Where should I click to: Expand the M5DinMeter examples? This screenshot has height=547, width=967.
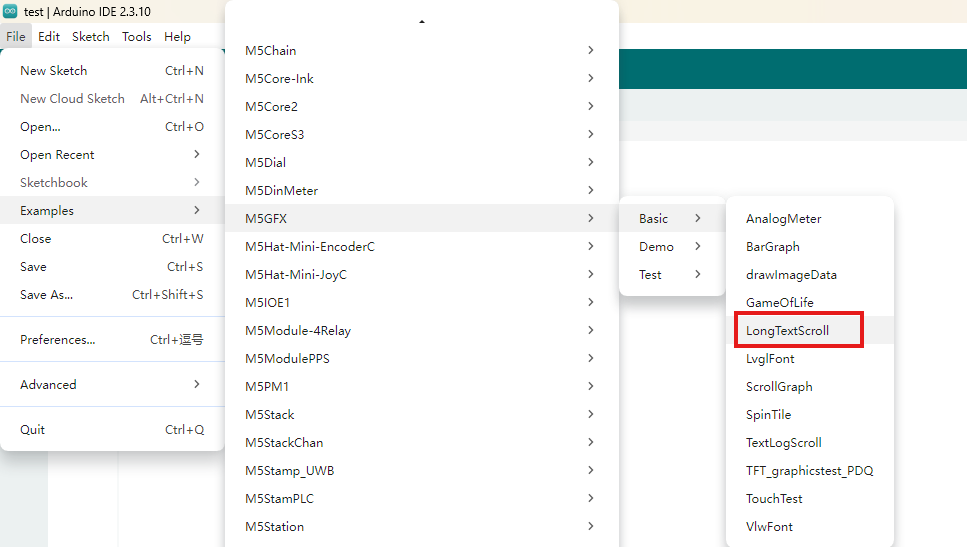pos(422,191)
